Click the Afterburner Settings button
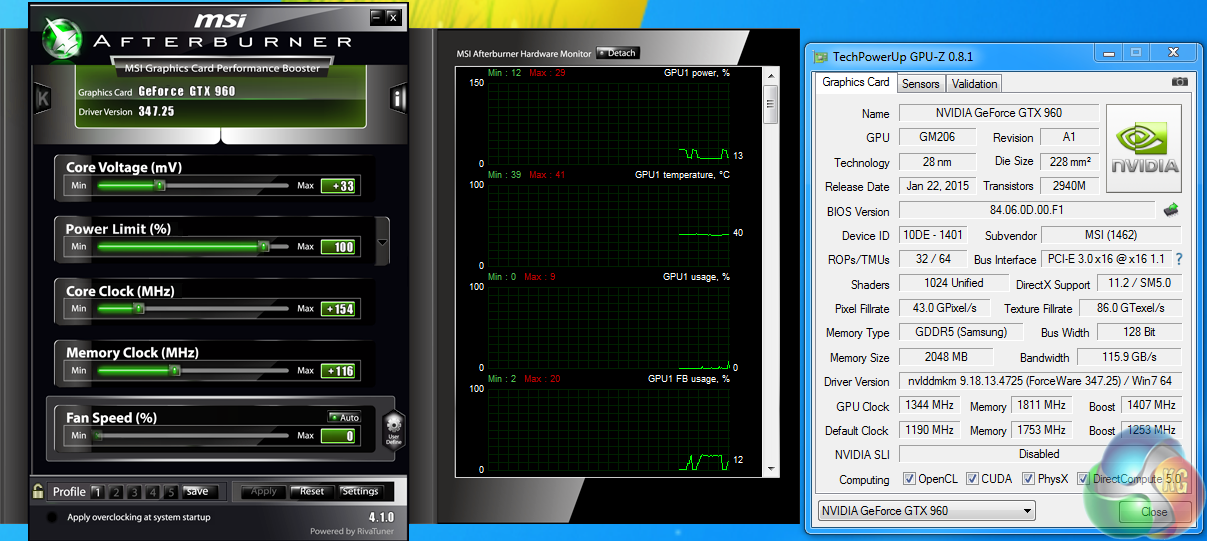The image size is (1207, 541). tap(360, 491)
